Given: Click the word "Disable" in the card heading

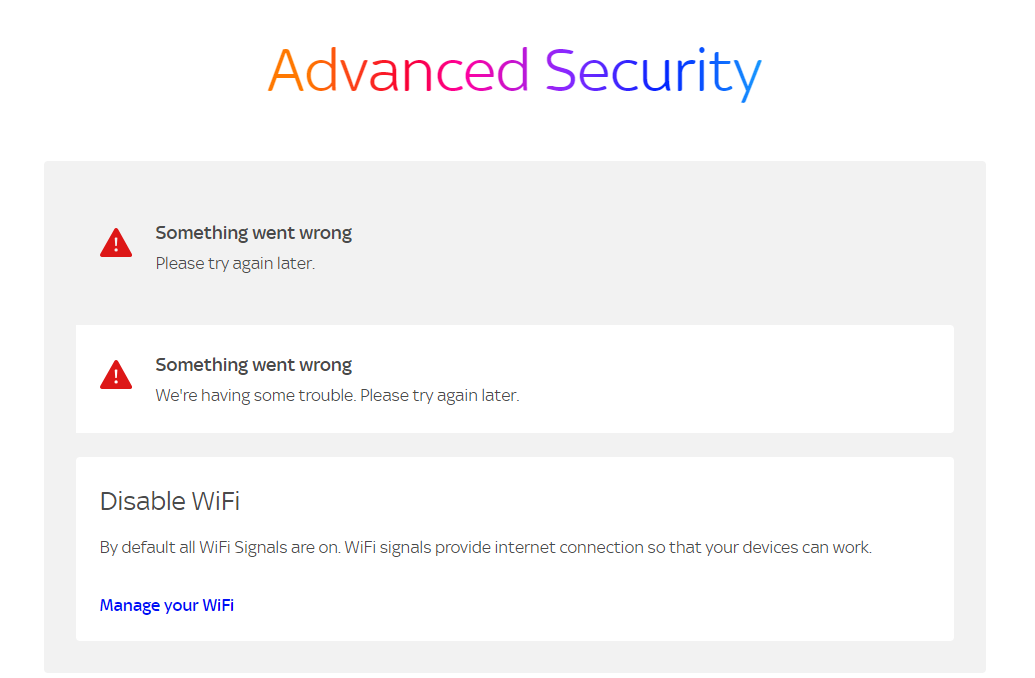Looking at the screenshot, I should (142, 501).
